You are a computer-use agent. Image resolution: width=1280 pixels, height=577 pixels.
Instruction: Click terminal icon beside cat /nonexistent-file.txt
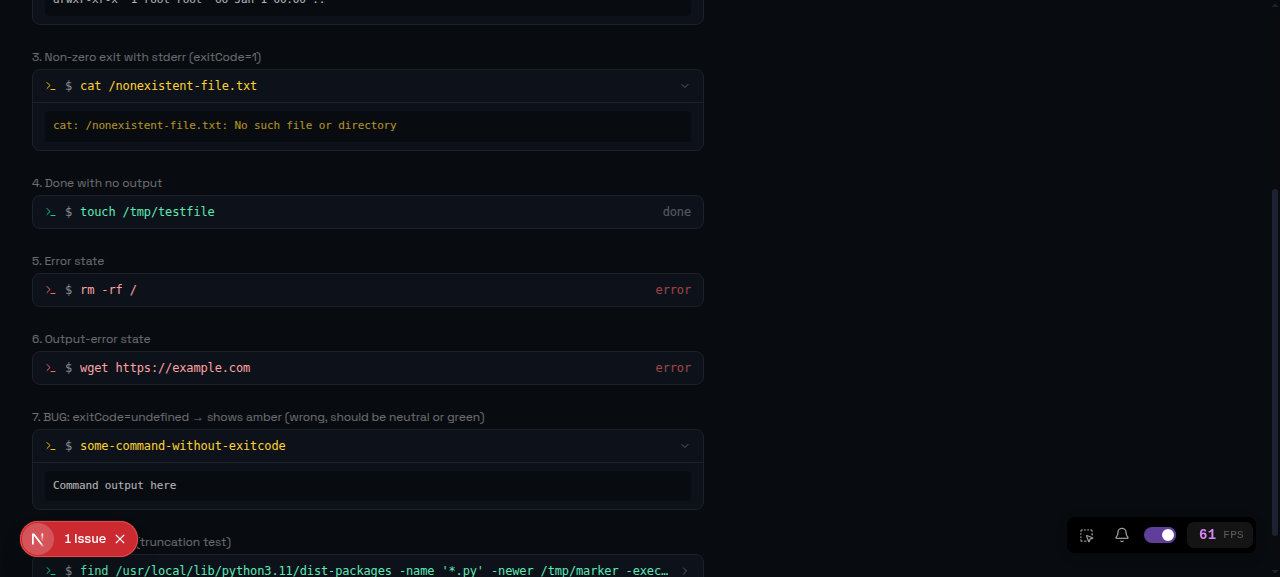click(x=50, y=86)
